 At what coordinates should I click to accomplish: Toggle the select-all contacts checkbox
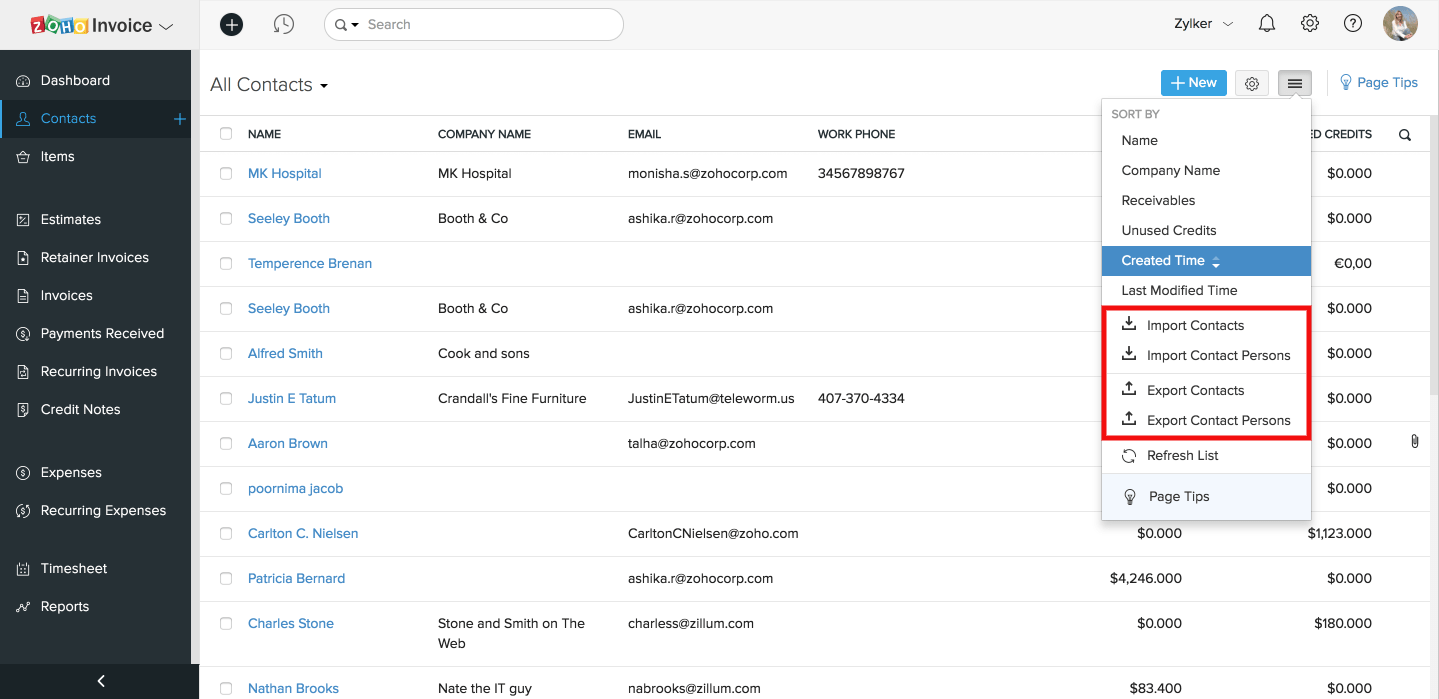226,134
